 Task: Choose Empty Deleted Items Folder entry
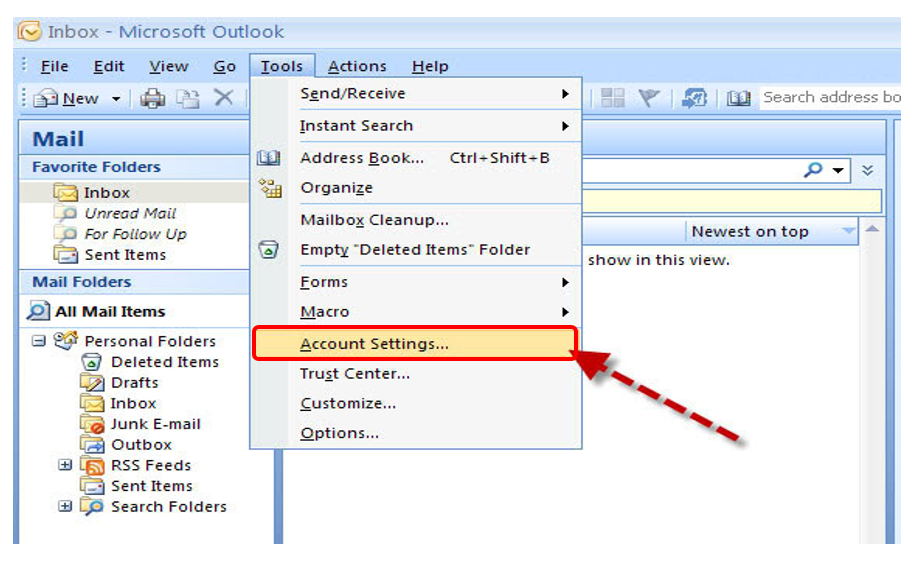coord(417,250)
